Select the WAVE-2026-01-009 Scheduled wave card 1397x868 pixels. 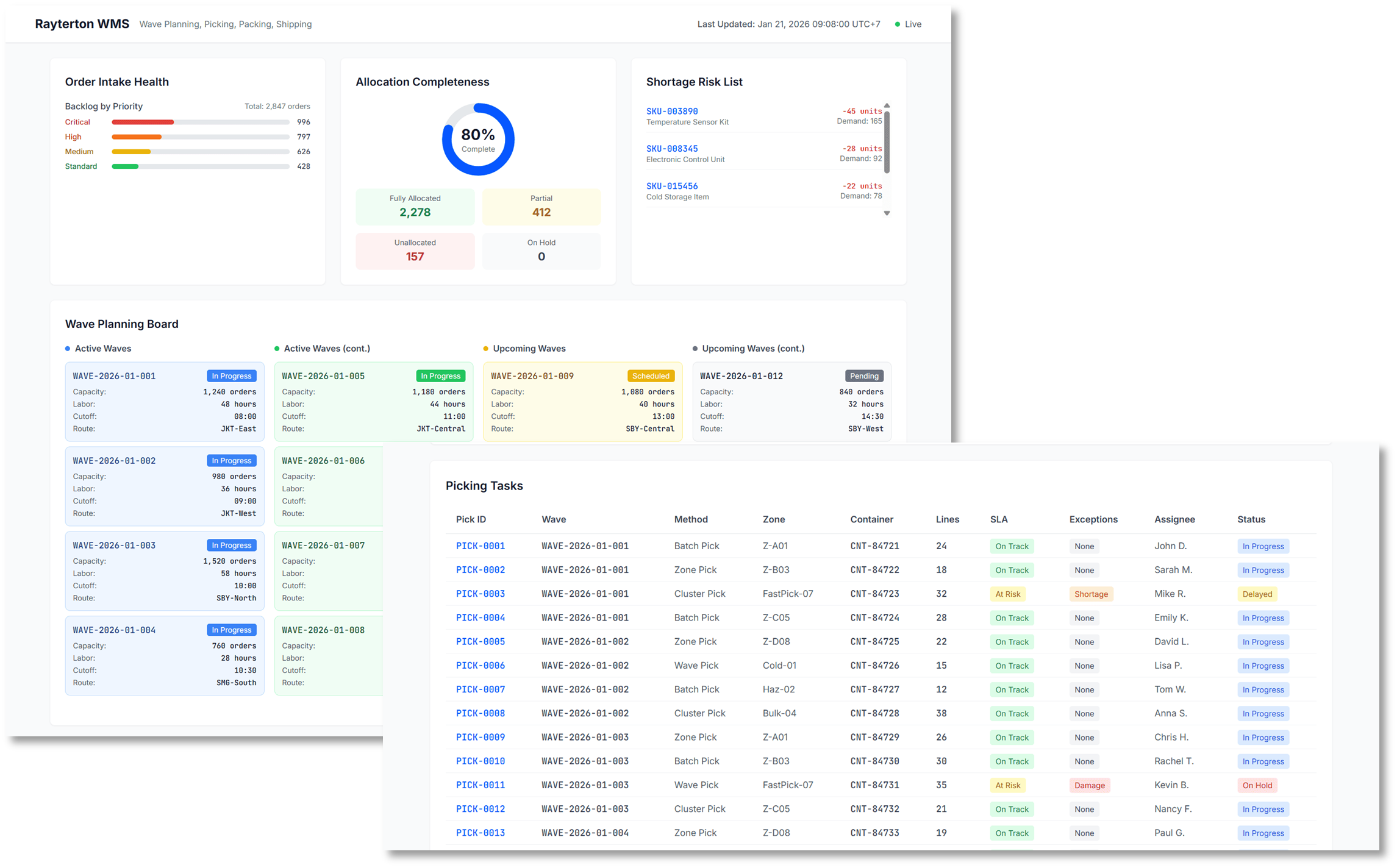582,402
